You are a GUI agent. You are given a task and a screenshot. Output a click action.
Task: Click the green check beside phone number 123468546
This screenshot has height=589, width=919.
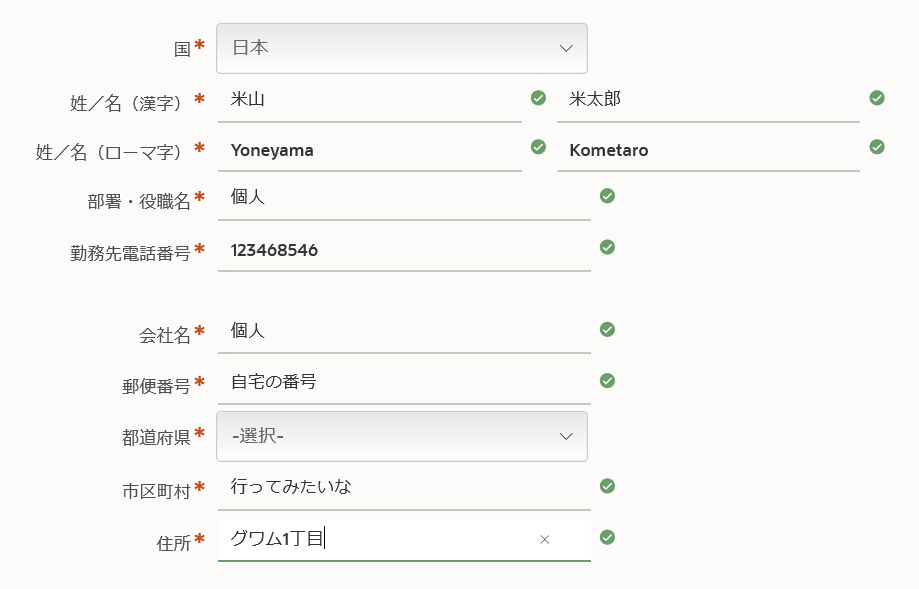607,248
